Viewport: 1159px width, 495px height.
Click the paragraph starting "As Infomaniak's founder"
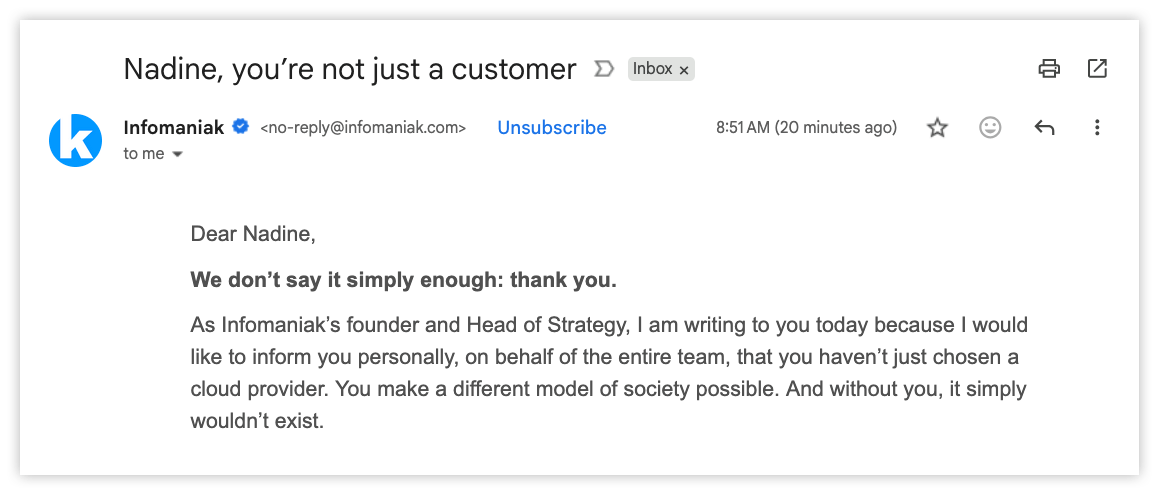coord(608,373)
